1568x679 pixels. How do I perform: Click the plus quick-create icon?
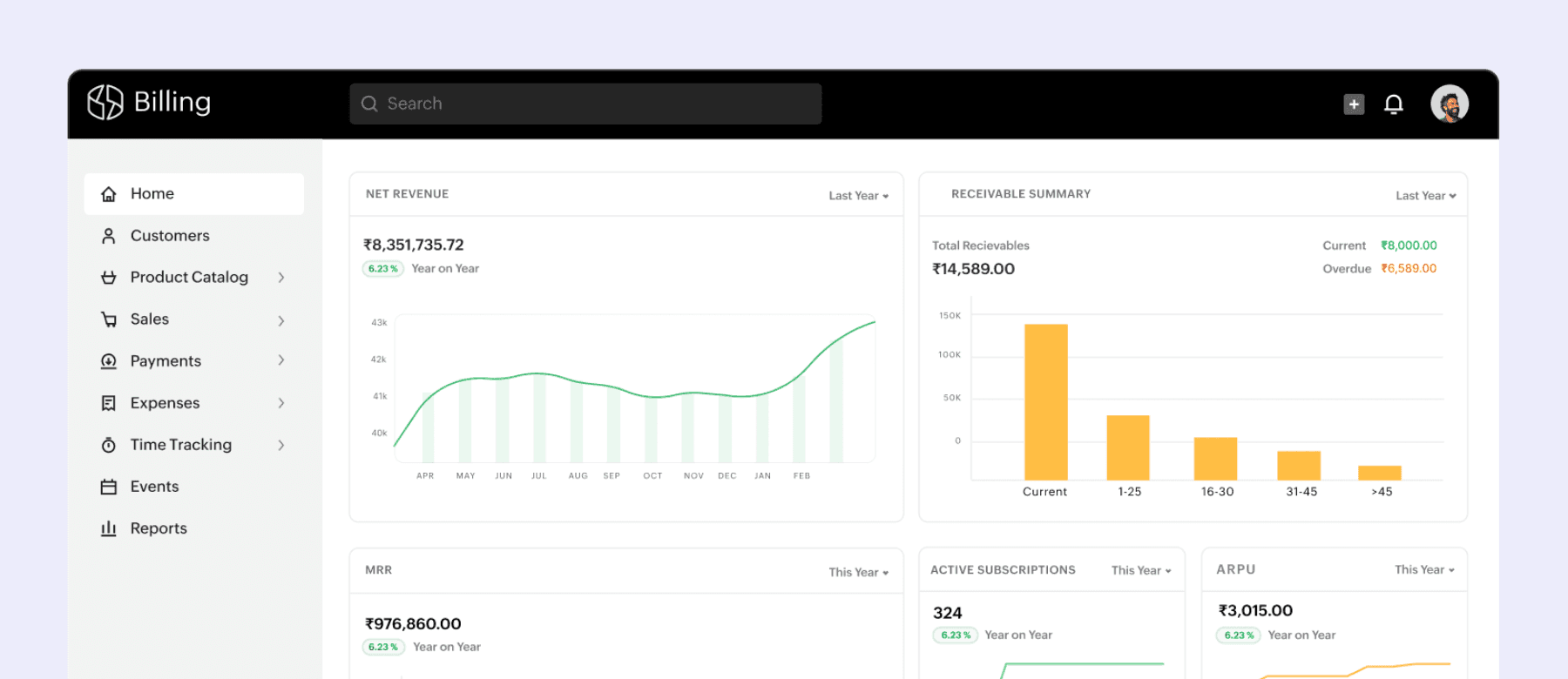coord(1354,104)
